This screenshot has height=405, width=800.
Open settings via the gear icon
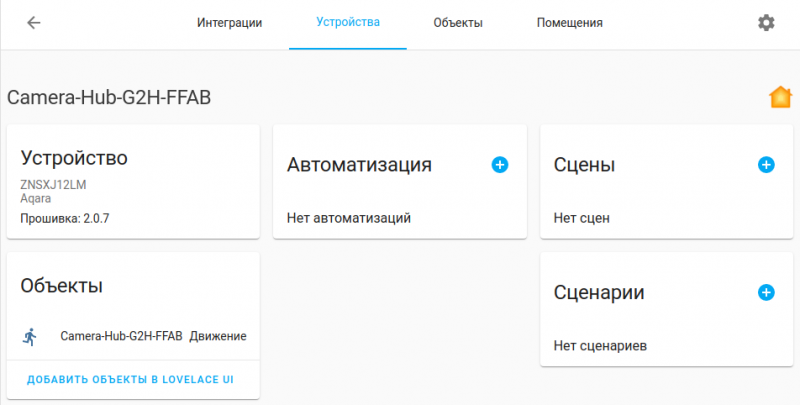coord(766,23)
